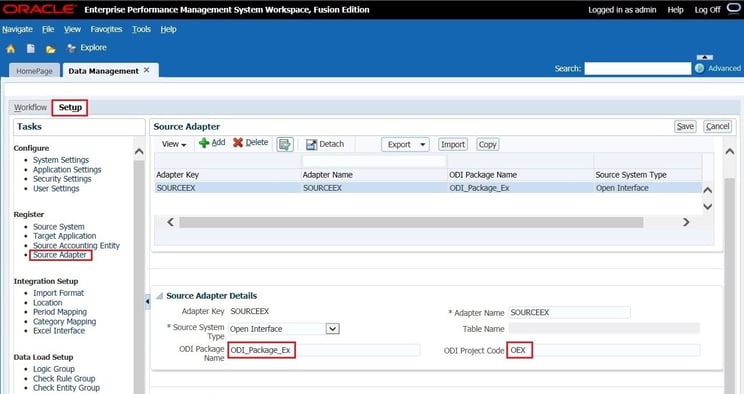The height and width of the screenshot is (394, 744).
Task: Click the Help link in top banner
Action: [675, 9]
